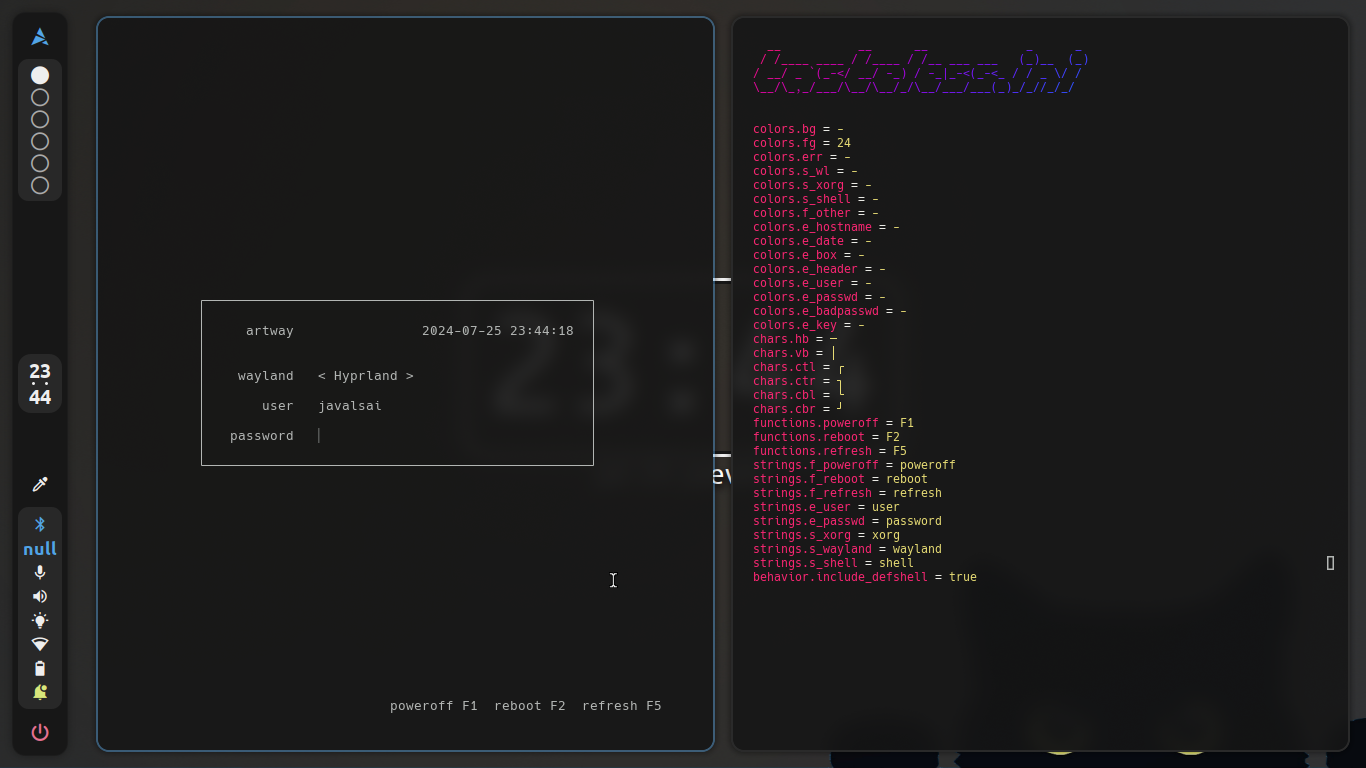
Task: Click 'strings.f_refresh = refresh' line
Action: pos(847,493)
